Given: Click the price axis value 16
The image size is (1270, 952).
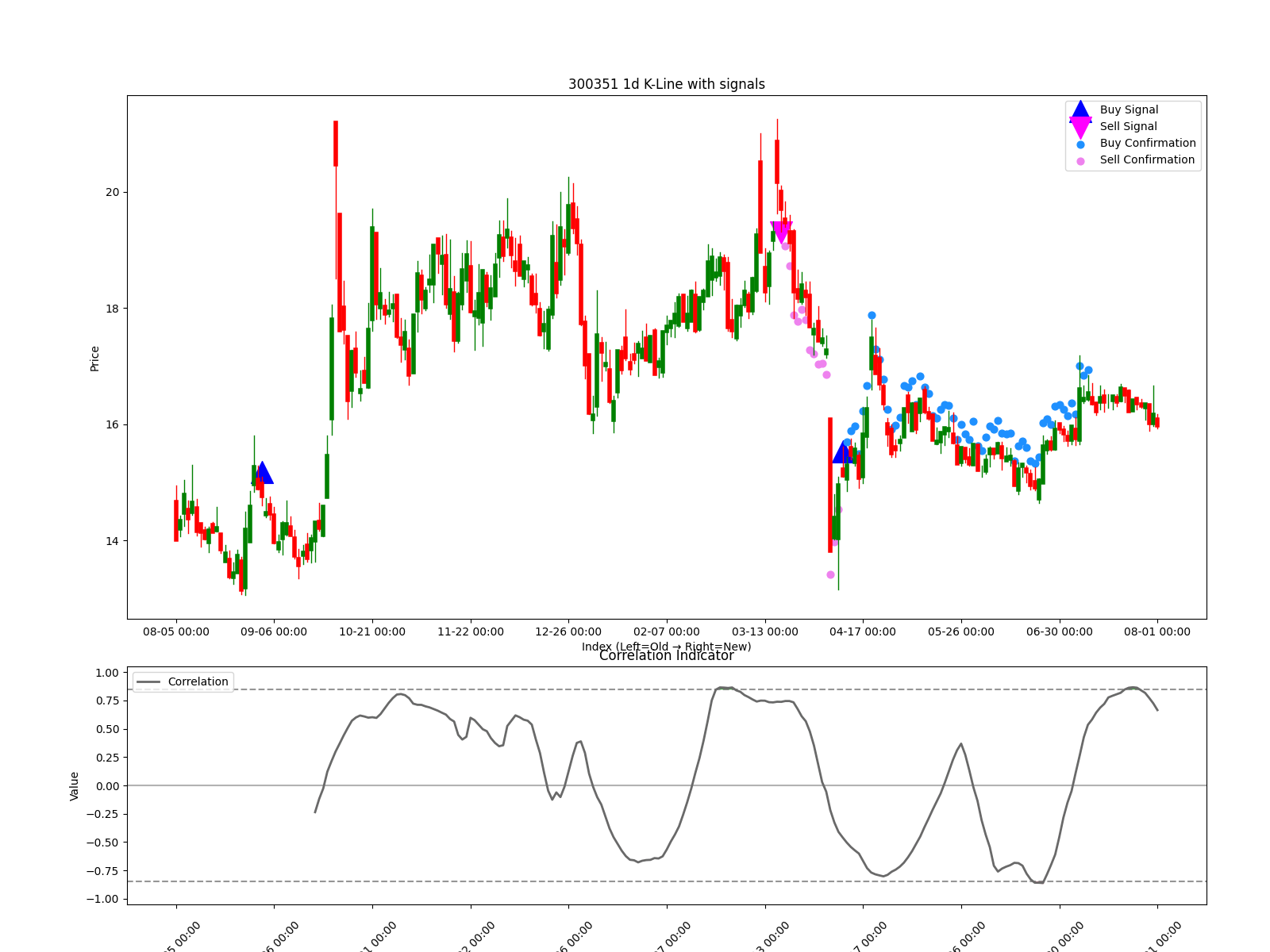Looking at the screenshot, I should (x=112, y=424).
